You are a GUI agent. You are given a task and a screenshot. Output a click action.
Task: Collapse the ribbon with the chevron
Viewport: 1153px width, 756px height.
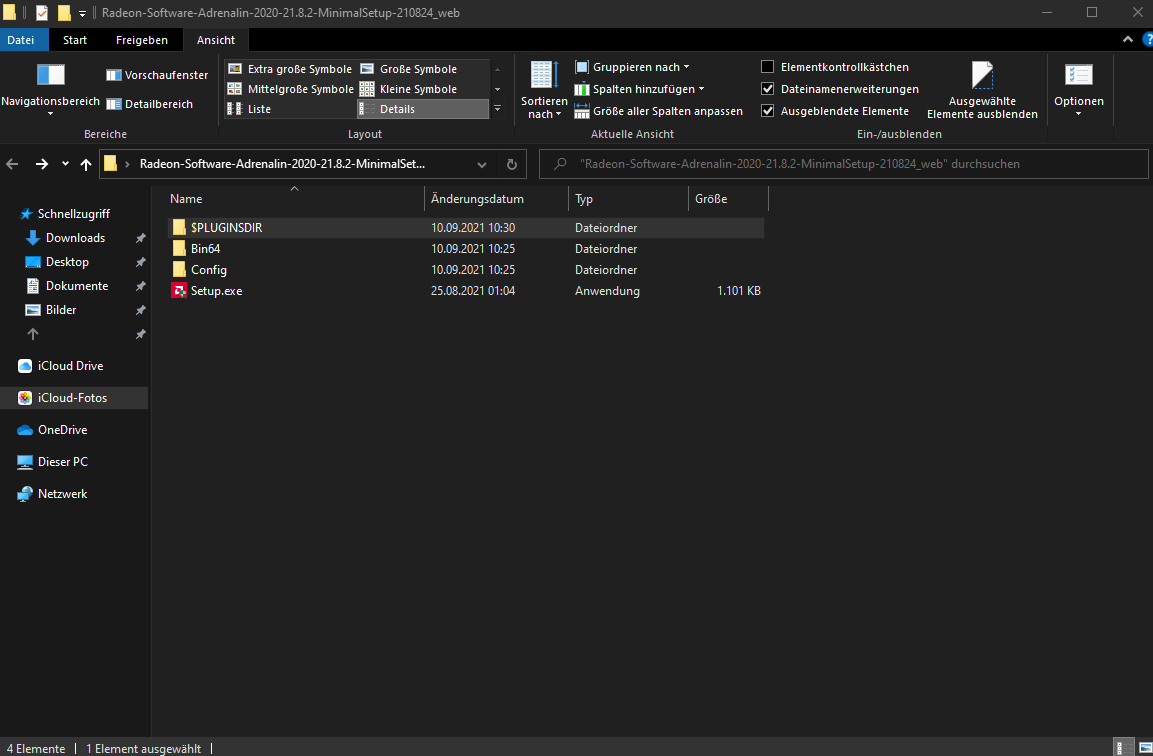(1128, 40)
